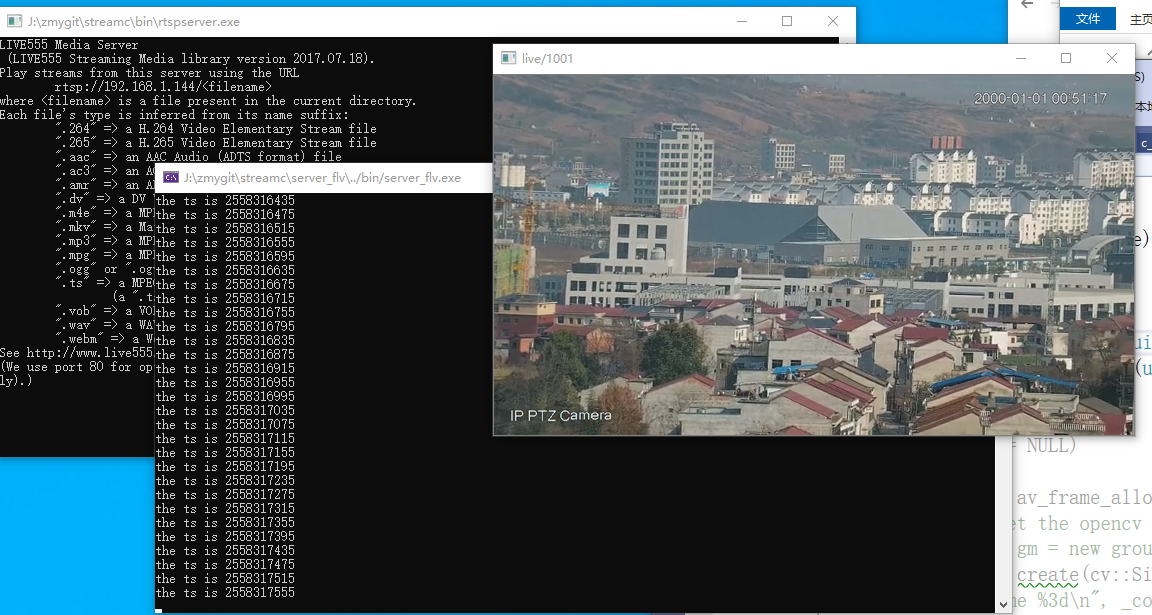Viewport: 1152px width, 615px height.
Task: Open the 文件 tab in background window
Action: [1088, 18]
